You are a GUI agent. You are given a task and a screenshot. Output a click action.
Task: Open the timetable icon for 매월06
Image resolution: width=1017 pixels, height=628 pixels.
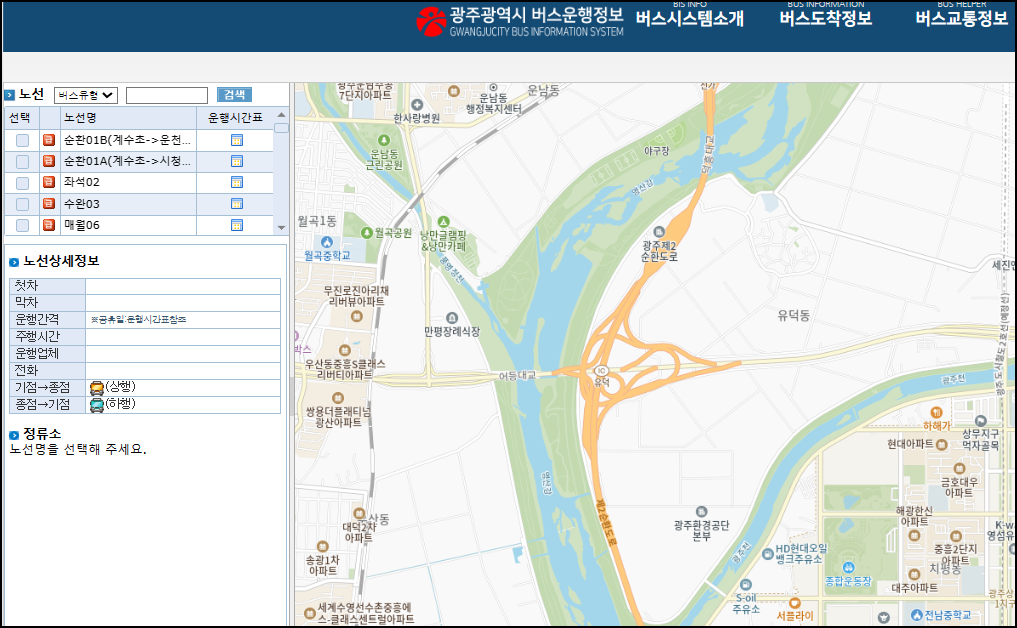pos(237,225)
